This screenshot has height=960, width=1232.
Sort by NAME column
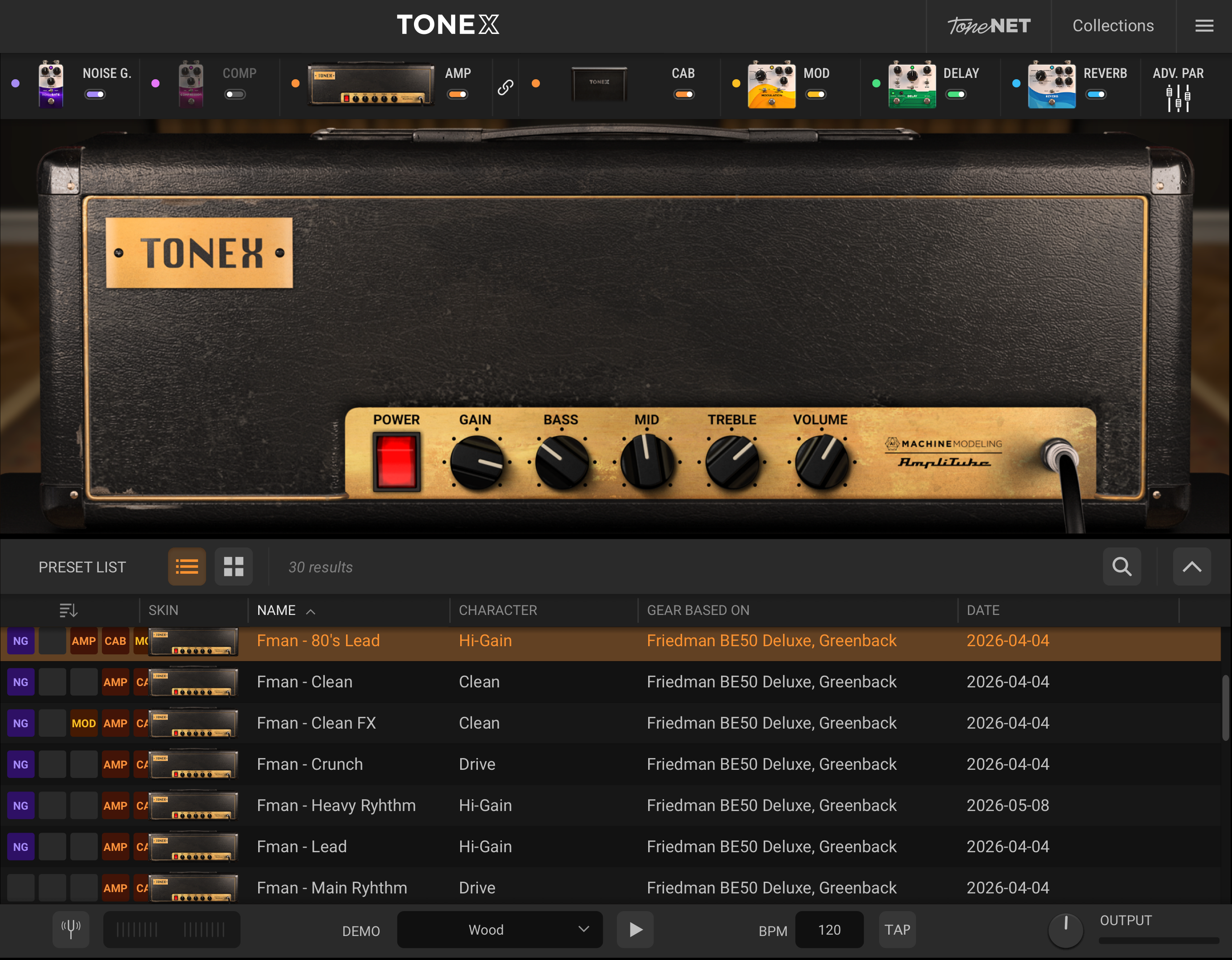[x=276, y=610]
